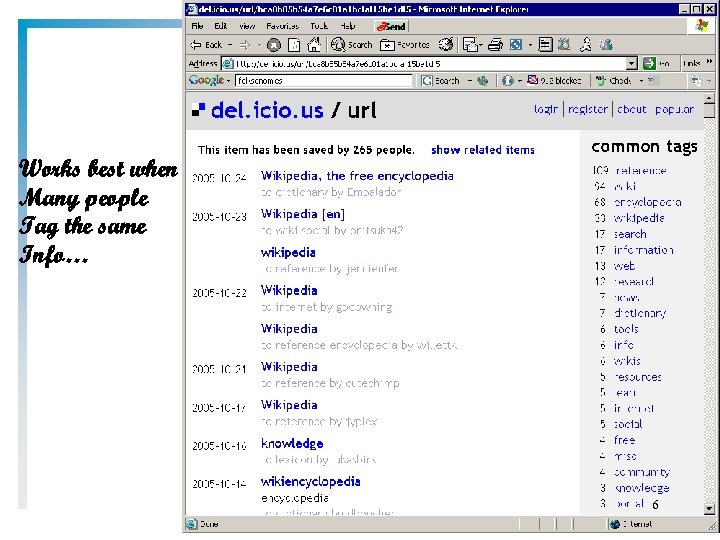
Task: Click the community common tag
Action: point(642,472)
